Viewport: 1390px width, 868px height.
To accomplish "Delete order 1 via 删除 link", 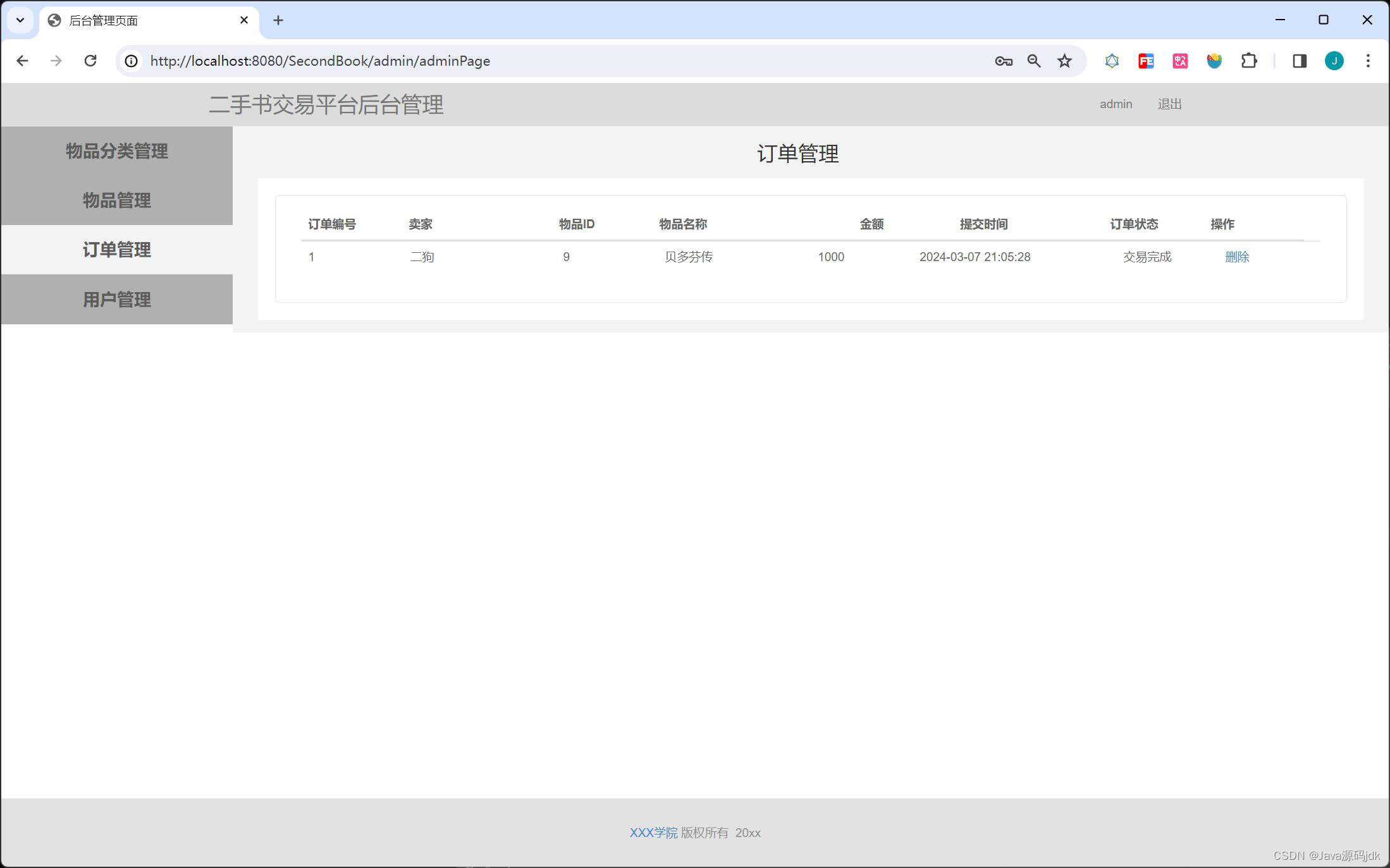I will click(x=1236, y=257).
